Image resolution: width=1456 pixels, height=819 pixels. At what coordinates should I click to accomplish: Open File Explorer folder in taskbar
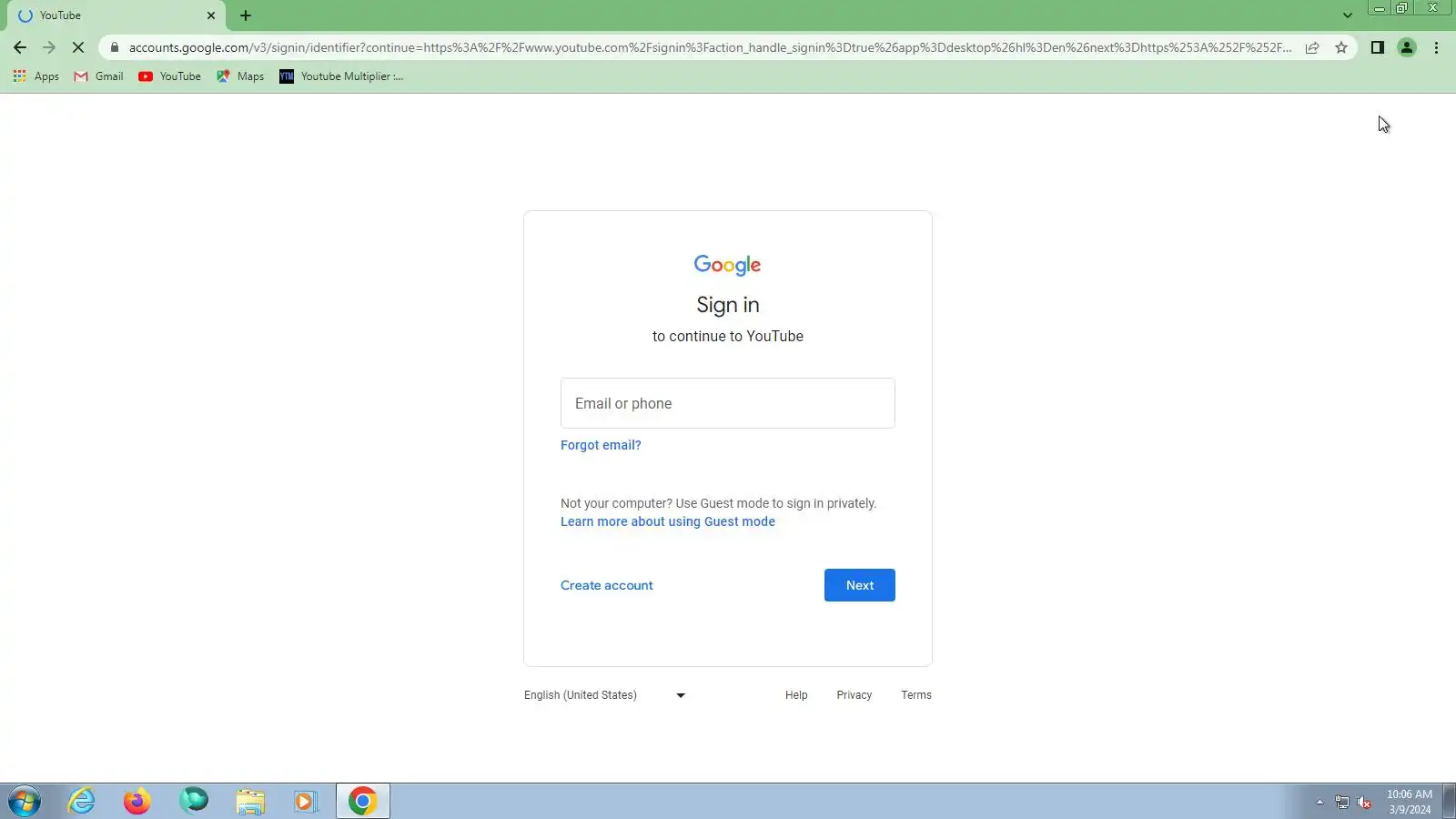click(250, 802)
